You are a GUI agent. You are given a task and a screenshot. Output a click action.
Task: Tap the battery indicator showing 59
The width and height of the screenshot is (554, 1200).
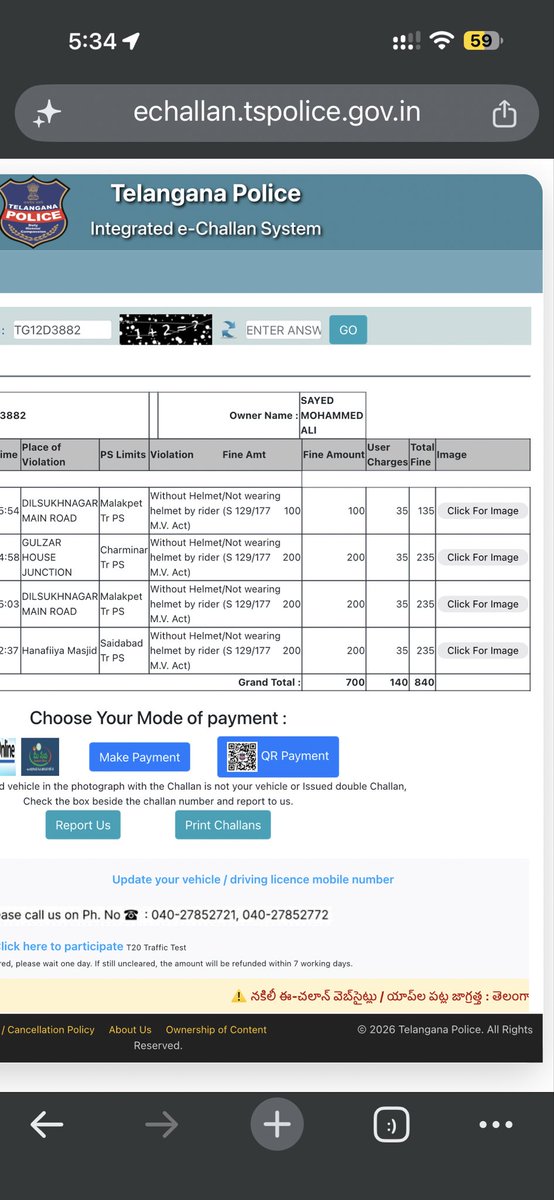pyautogui.click(x=484, y=40)
